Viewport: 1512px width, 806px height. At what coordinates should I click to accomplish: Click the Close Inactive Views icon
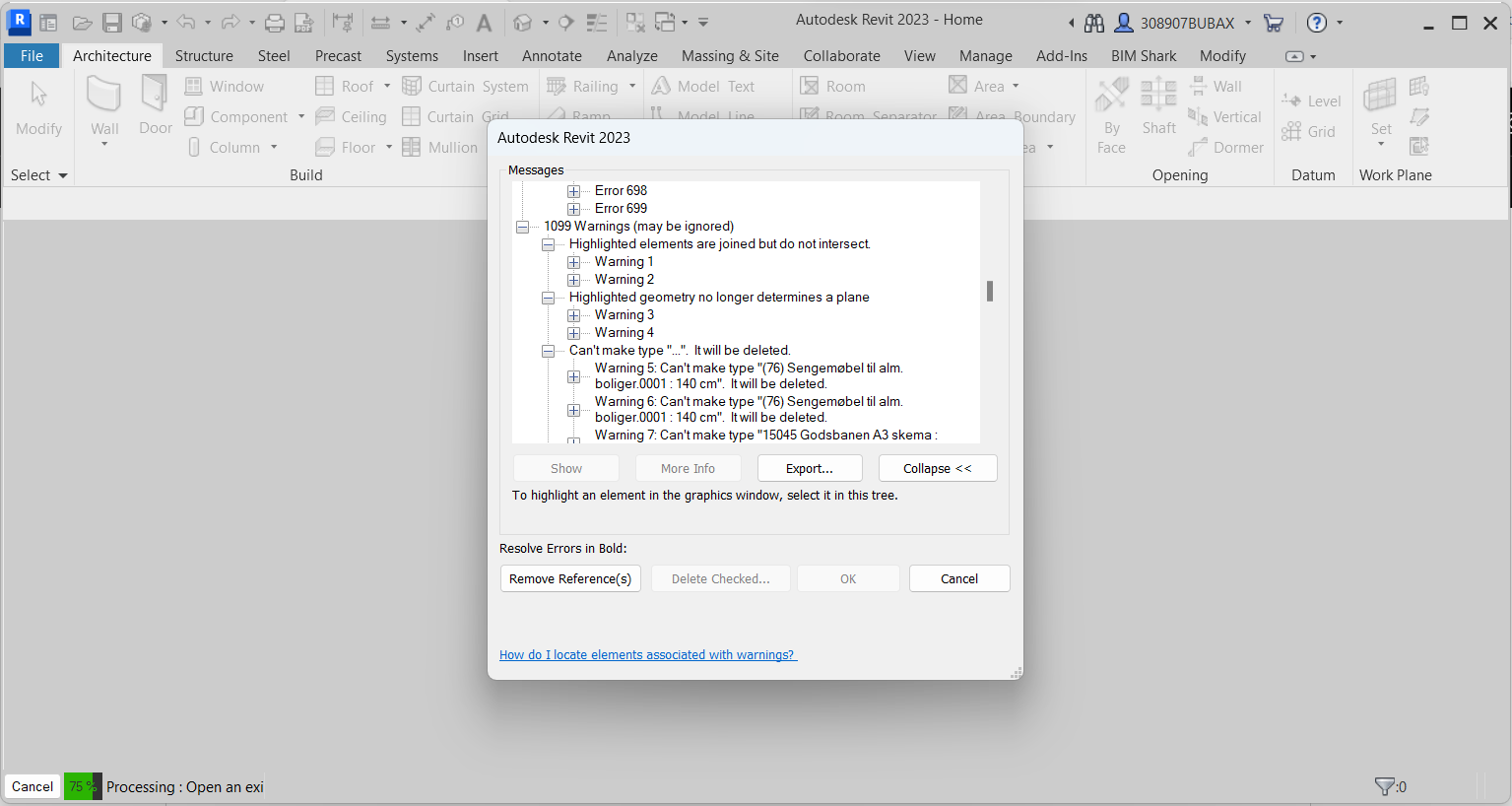point(635,22)
